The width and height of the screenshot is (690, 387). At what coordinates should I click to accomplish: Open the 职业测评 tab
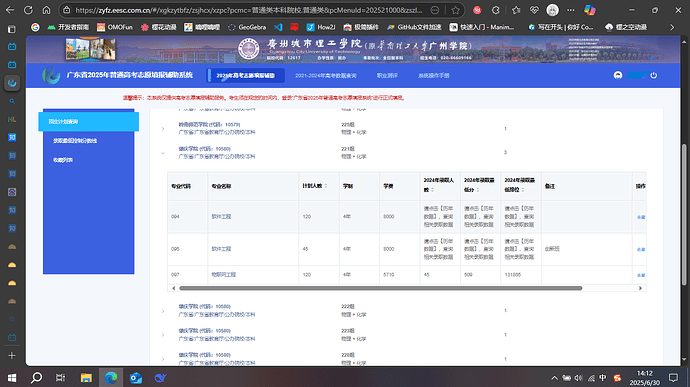387,76
